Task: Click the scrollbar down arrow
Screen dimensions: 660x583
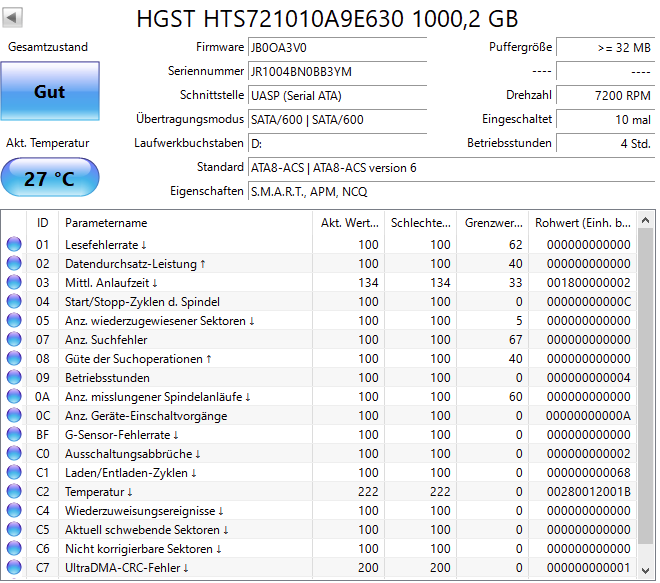Action: pos(645,571)
